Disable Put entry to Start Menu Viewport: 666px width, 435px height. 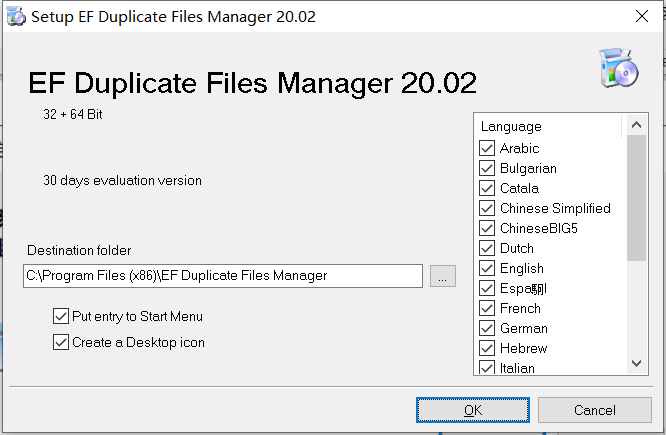[61, 316]
